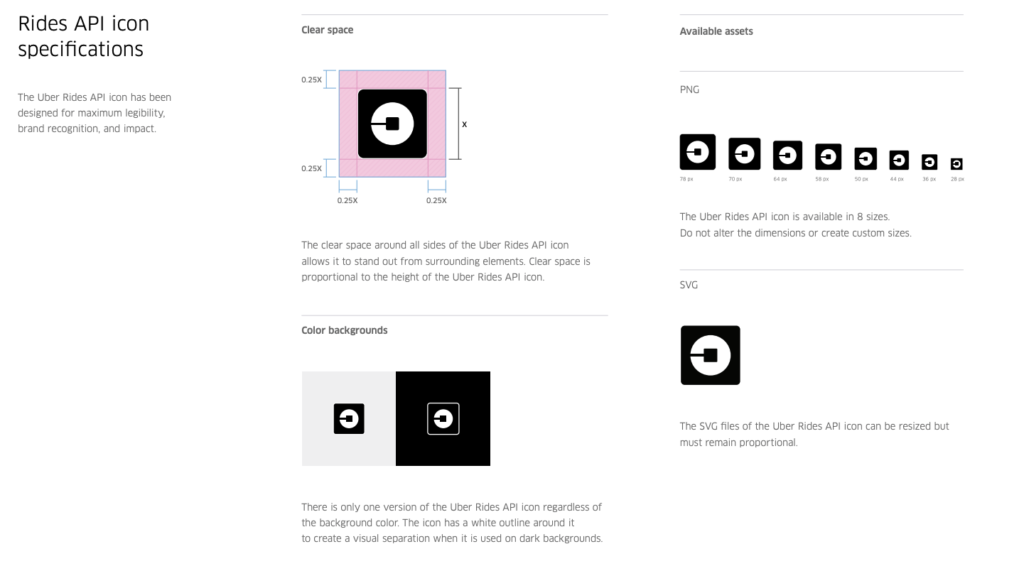Screen dimensions: 1024x576
Task: Click the large SVG Uber icon
Action: (x=710, y=355)
